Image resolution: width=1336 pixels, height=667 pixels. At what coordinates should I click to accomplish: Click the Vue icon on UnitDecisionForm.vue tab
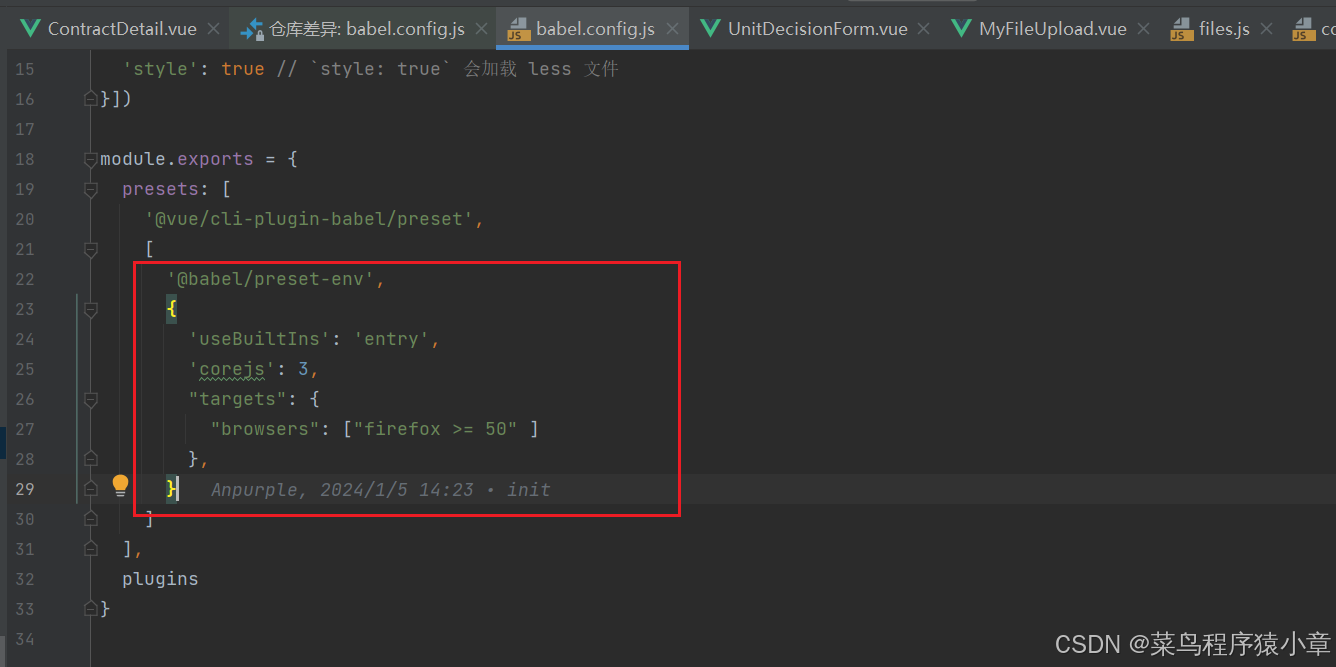coord(711,29)
